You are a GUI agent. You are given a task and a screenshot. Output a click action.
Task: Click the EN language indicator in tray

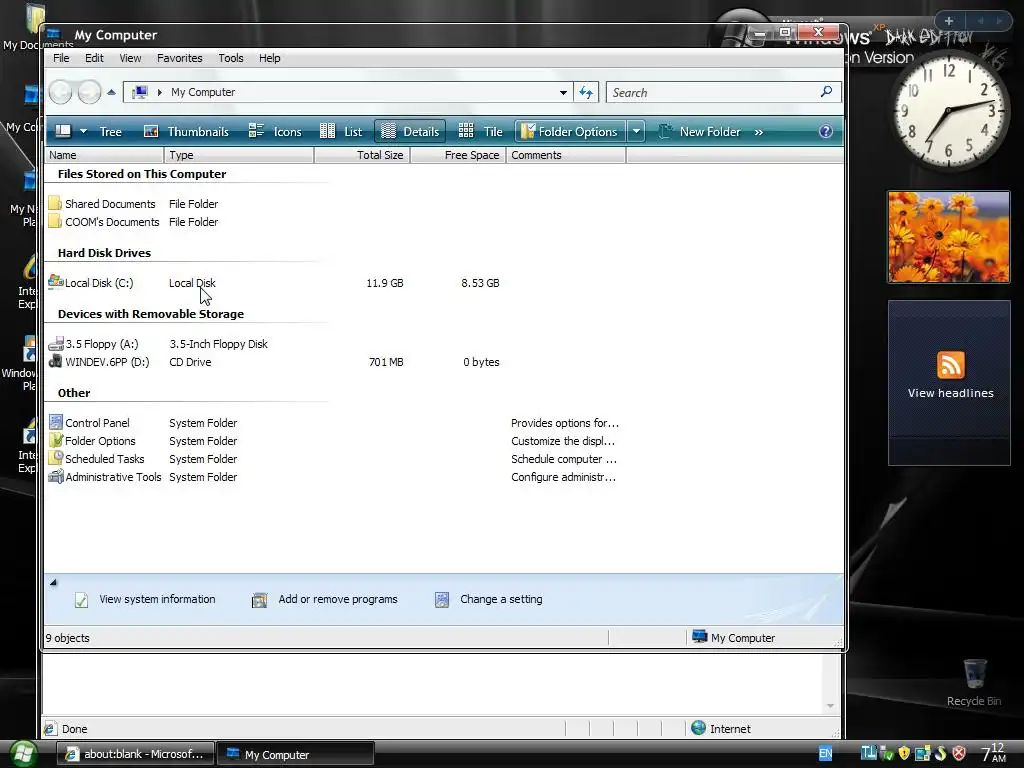coord(825,754)
